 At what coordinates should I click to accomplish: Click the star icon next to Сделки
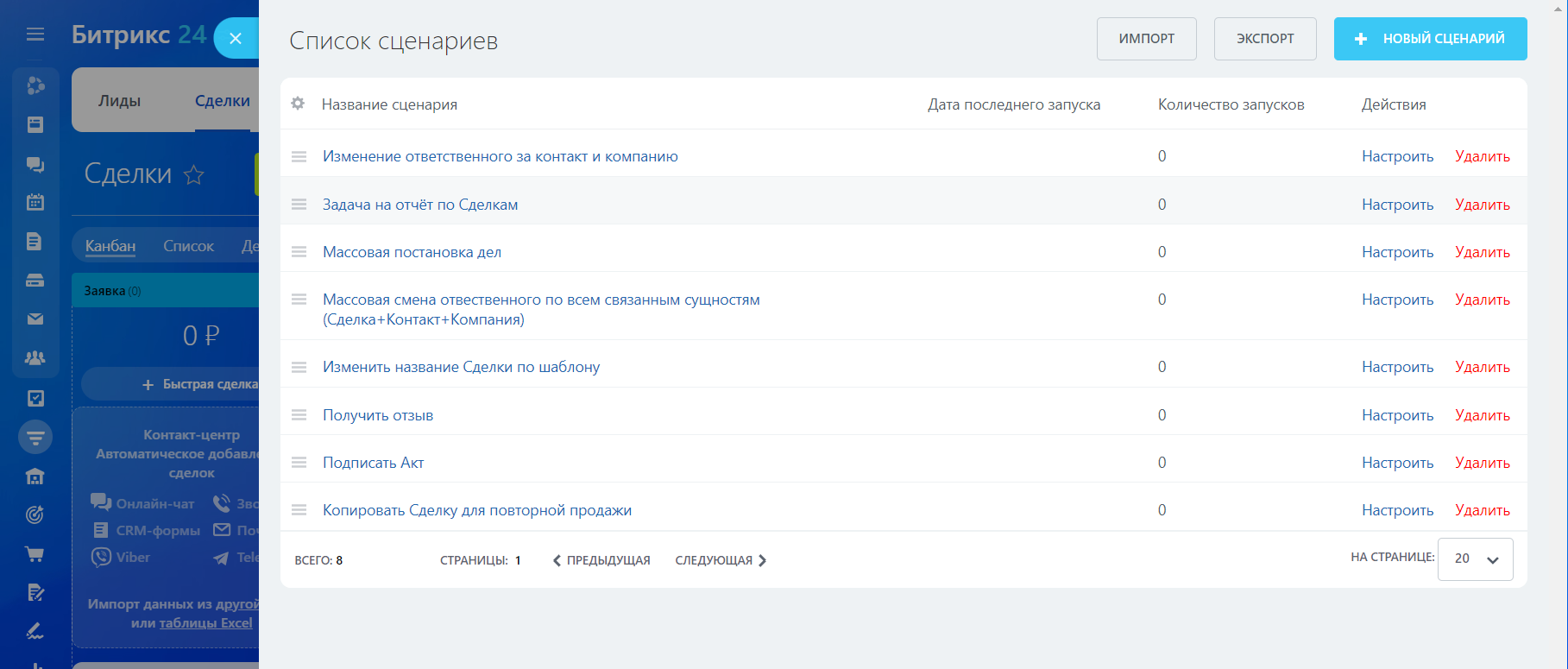[194, 175]
